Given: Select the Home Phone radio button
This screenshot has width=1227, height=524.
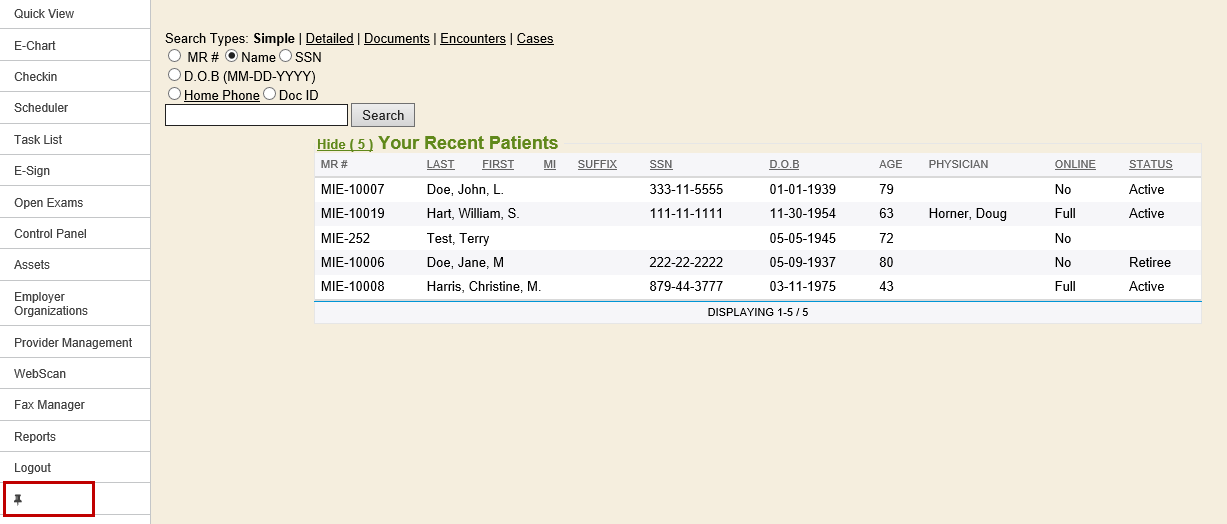Looking at the screenshot, I should (175, 94).
